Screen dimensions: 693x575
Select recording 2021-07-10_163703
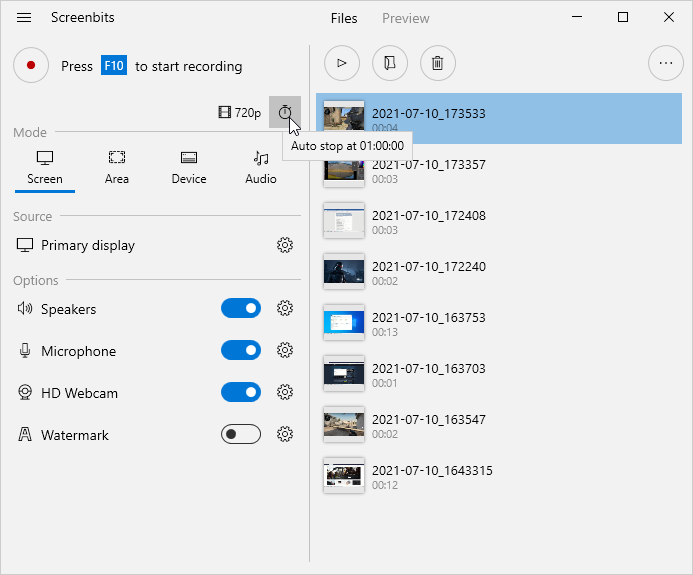point(499,374)
